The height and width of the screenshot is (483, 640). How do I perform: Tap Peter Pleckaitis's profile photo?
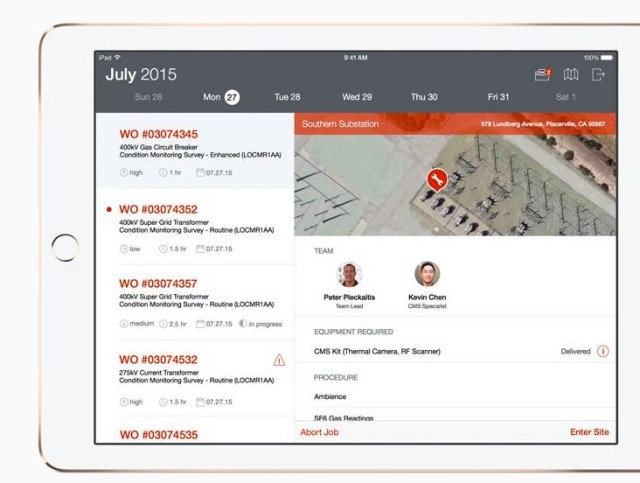349,274
